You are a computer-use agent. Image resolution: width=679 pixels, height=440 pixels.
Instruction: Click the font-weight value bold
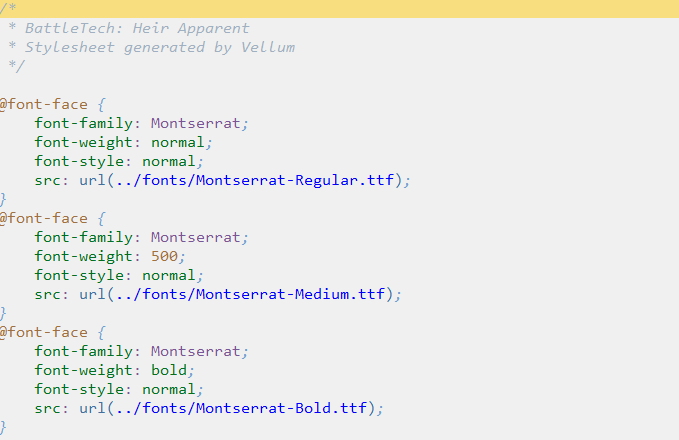[168, 370]
